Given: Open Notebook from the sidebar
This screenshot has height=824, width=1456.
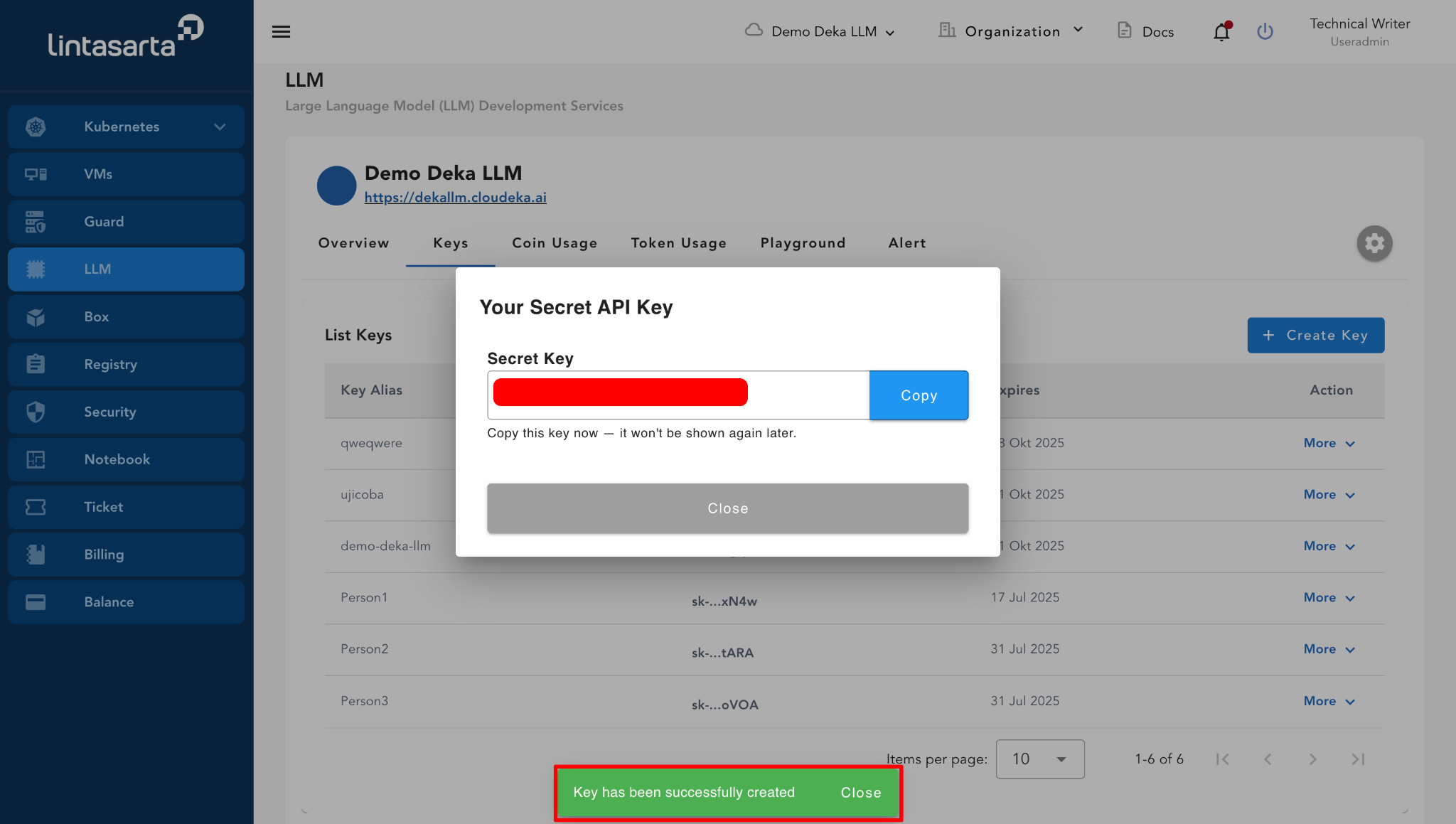Looking at the screenshot, I should [x=126, y=459].
